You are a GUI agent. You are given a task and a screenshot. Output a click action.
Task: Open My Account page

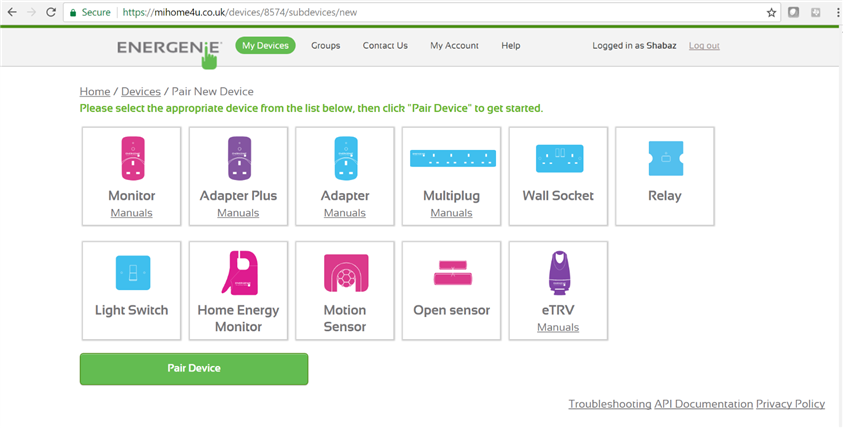[x=454, y=46]
